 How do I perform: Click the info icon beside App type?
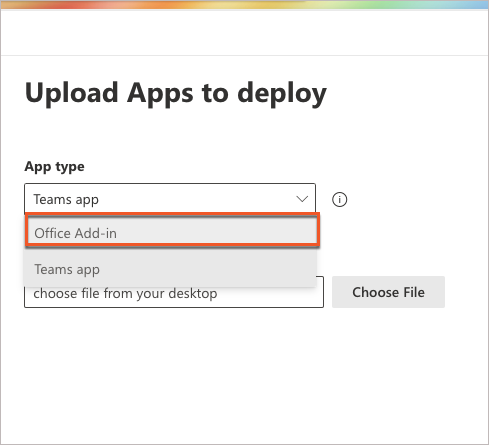pos(339,200)
